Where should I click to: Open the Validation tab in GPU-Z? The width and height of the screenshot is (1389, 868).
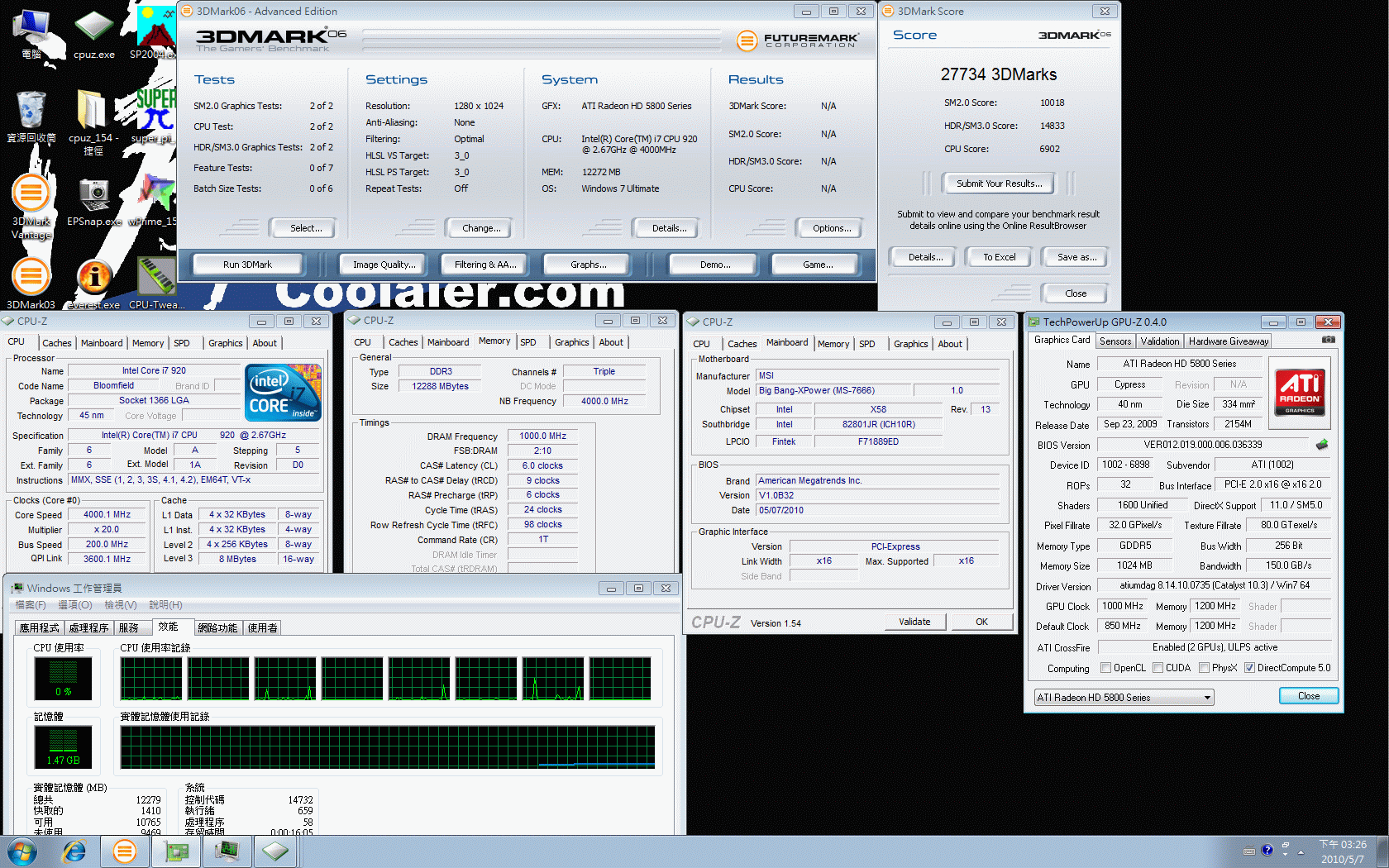coord(1160,341)
